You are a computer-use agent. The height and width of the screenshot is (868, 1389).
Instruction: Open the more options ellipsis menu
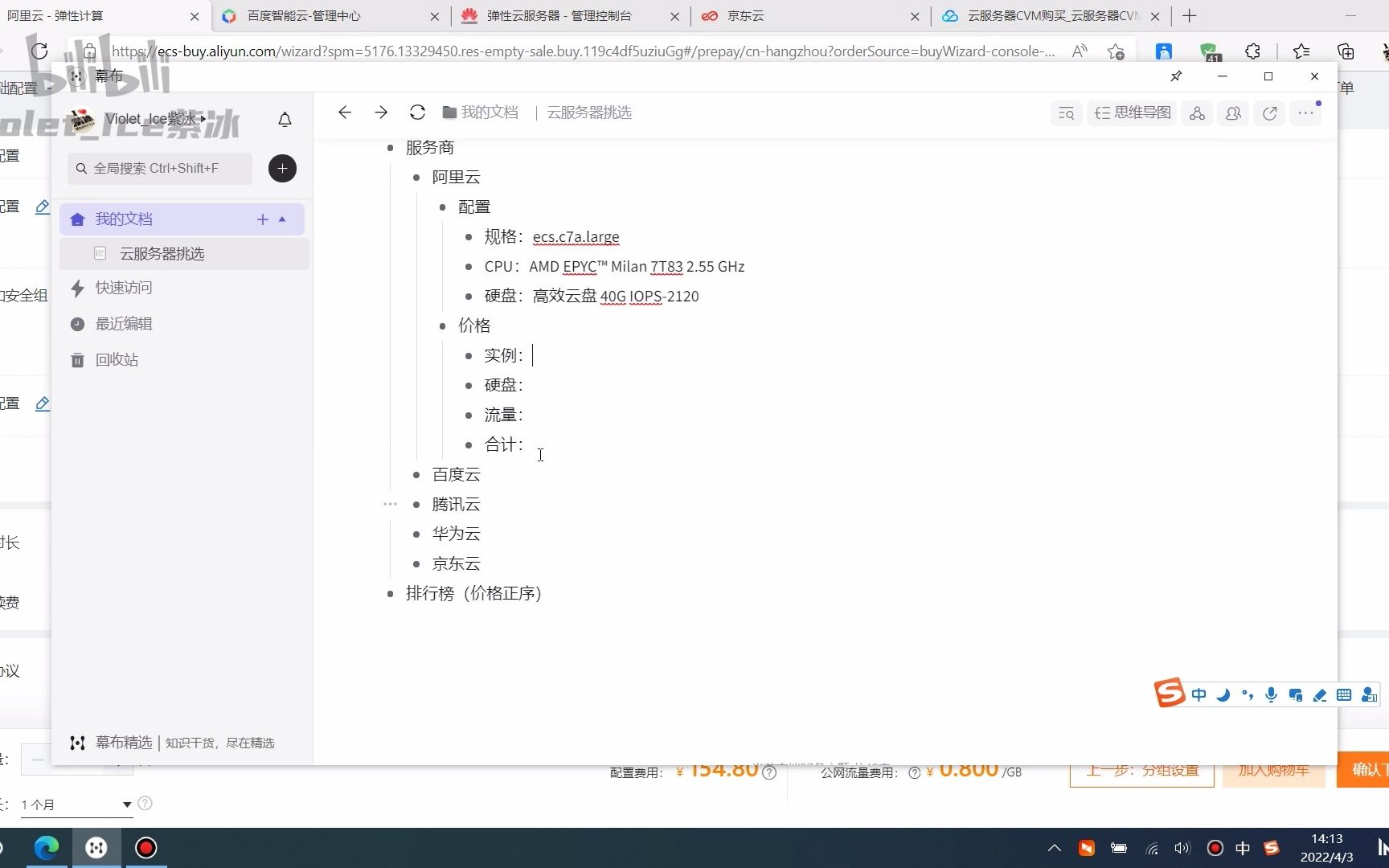pos(1305,113)
